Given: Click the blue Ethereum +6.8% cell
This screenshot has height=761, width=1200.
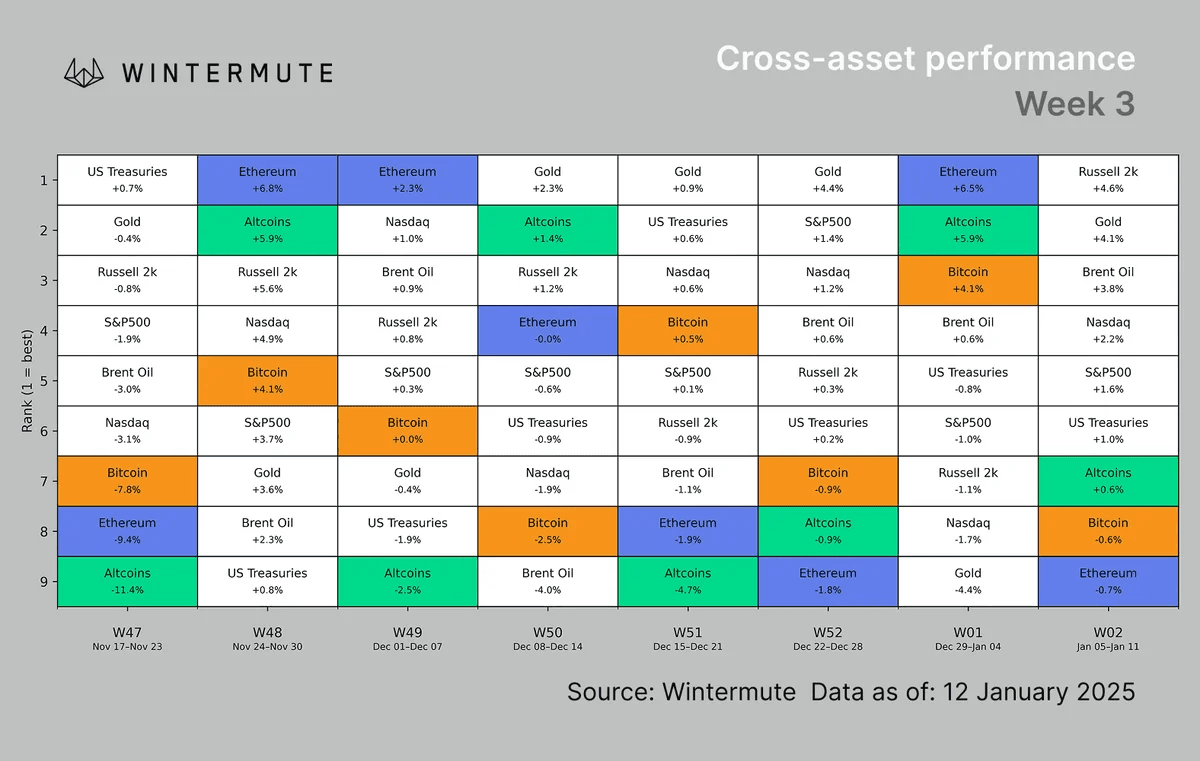Looking at the screenshot, I should coord(267,180).
